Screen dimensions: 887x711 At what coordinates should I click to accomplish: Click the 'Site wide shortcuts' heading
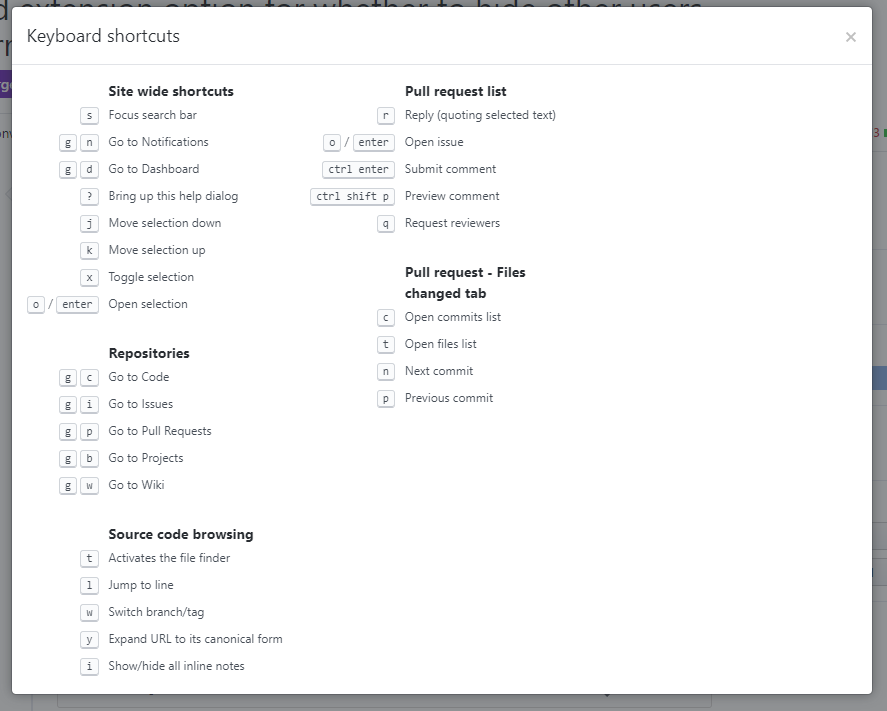[x=171, y=91]
